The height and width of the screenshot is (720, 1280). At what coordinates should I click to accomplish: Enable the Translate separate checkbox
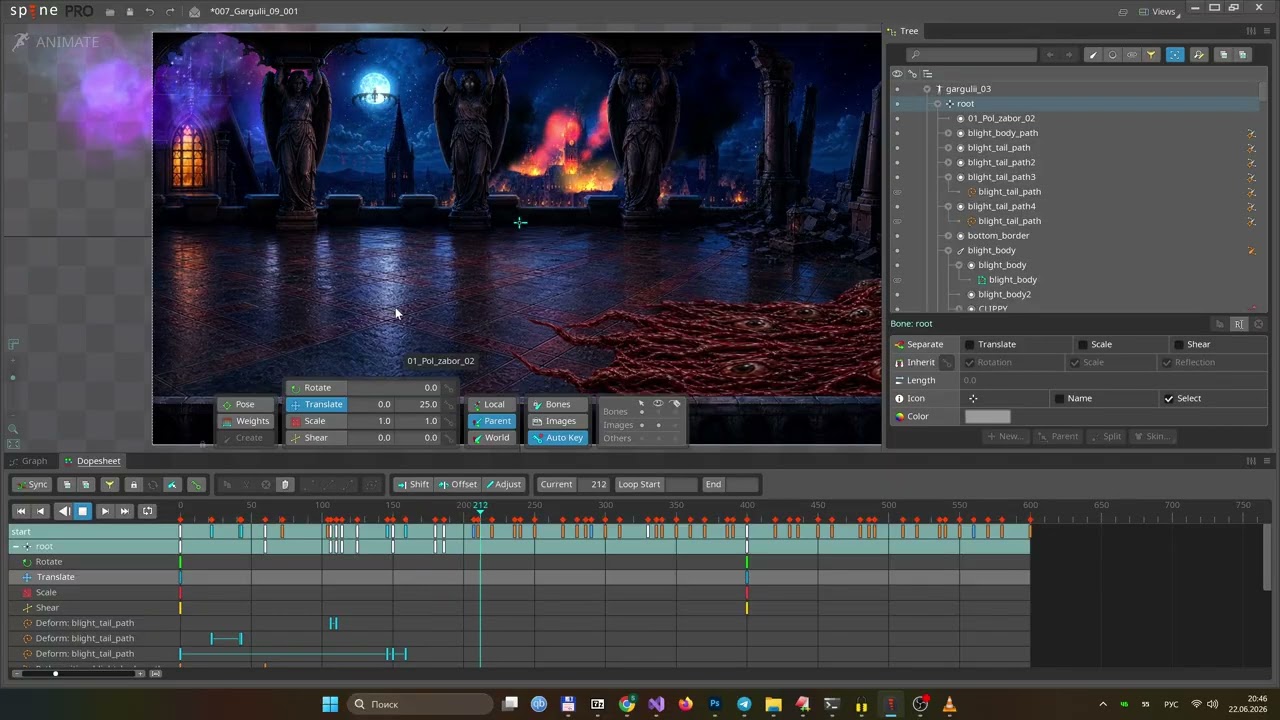point(969,345)
